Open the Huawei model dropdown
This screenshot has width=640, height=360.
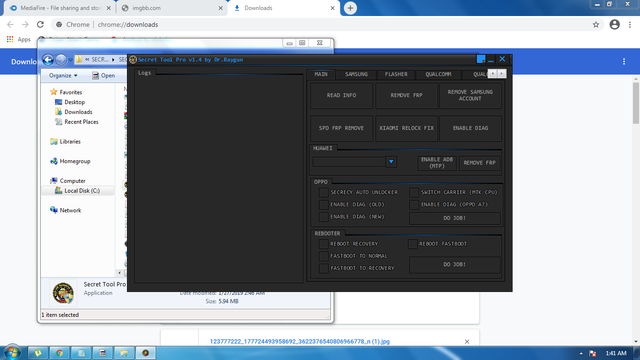(391, 162)
